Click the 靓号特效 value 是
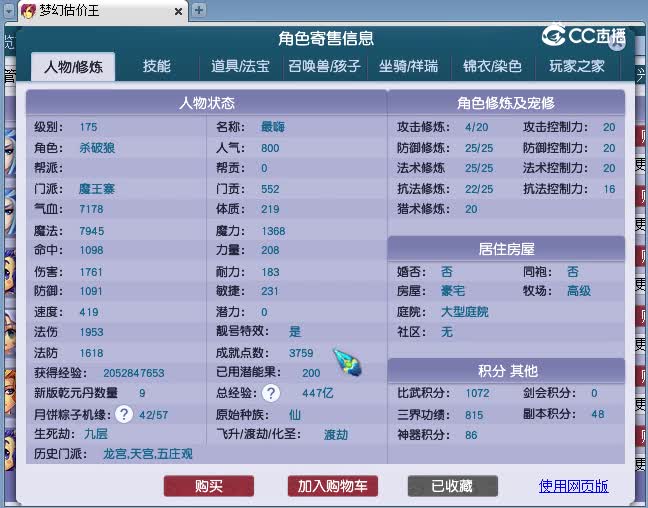This screenshot has width=648, height=508. (295, 332)
